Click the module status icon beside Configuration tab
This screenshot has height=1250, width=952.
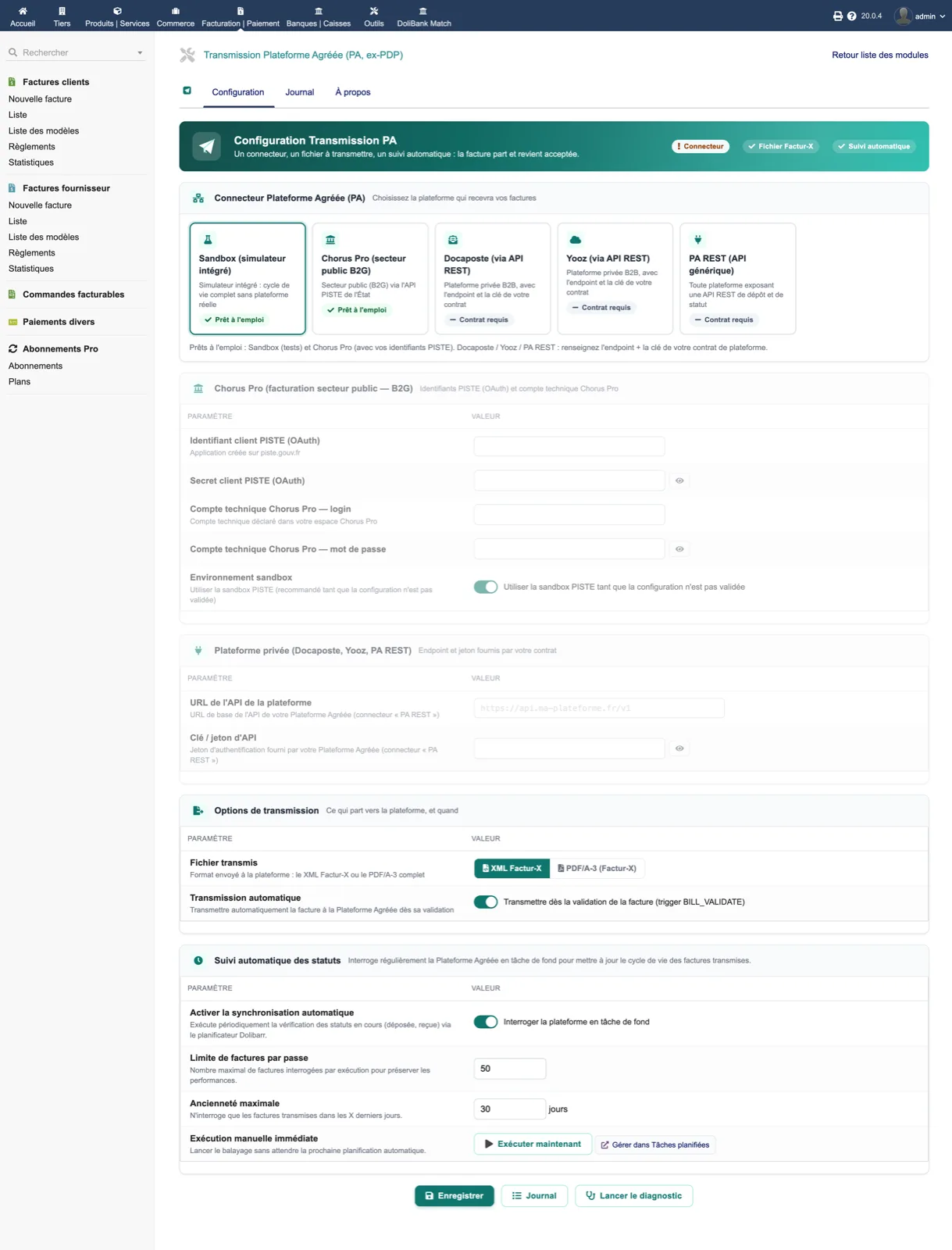[x=187, y=91]
